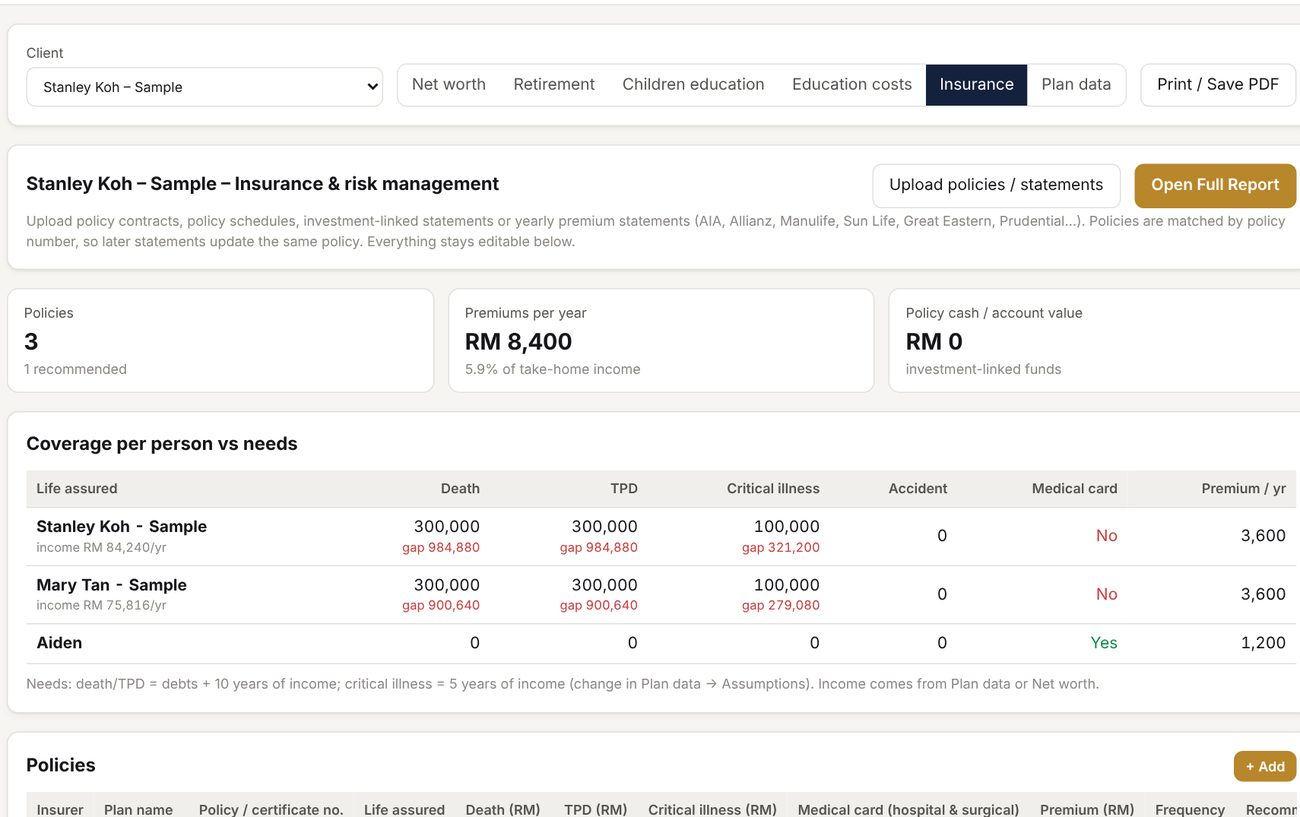The height and width of the screenshot is (817, 1300).
Task: Select the Policy cash / account value card
Action: point(1094,341)
